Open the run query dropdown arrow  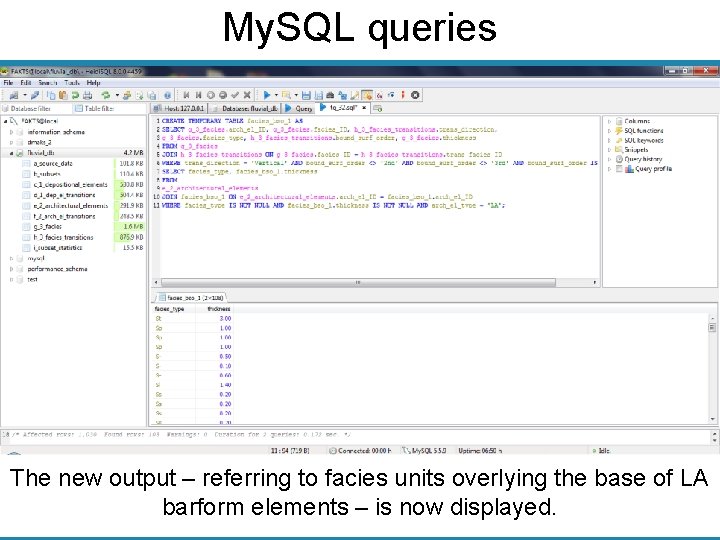click(276, 95)
